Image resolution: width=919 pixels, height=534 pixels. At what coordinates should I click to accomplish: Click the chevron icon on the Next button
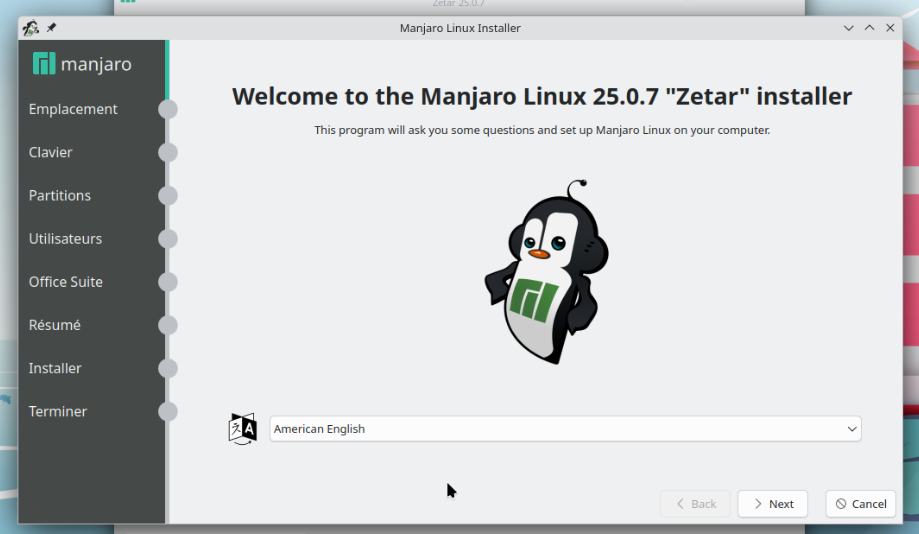(758, 504)
